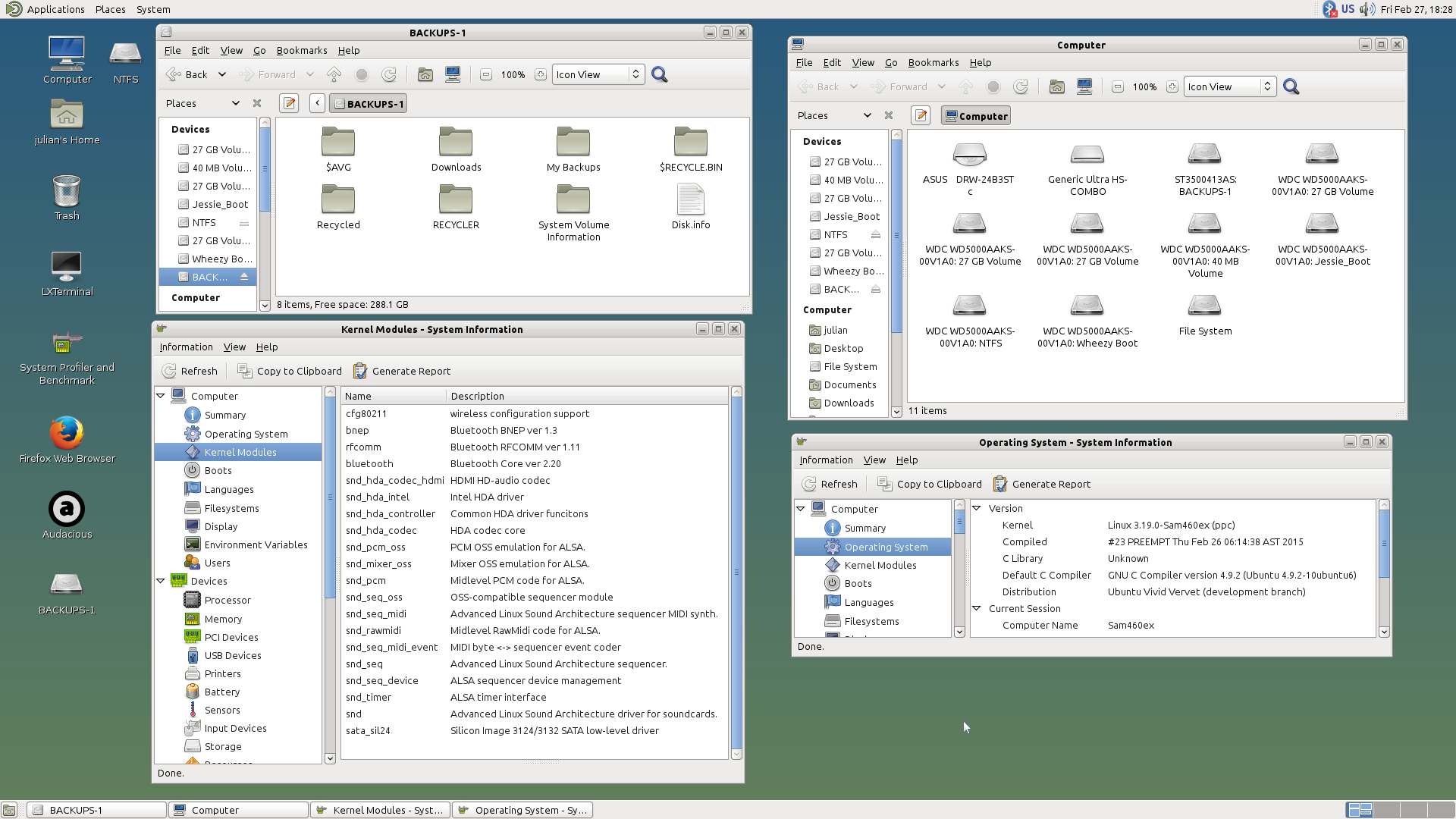Open Bookmarks menu in Computer window

tap(933, 63)
